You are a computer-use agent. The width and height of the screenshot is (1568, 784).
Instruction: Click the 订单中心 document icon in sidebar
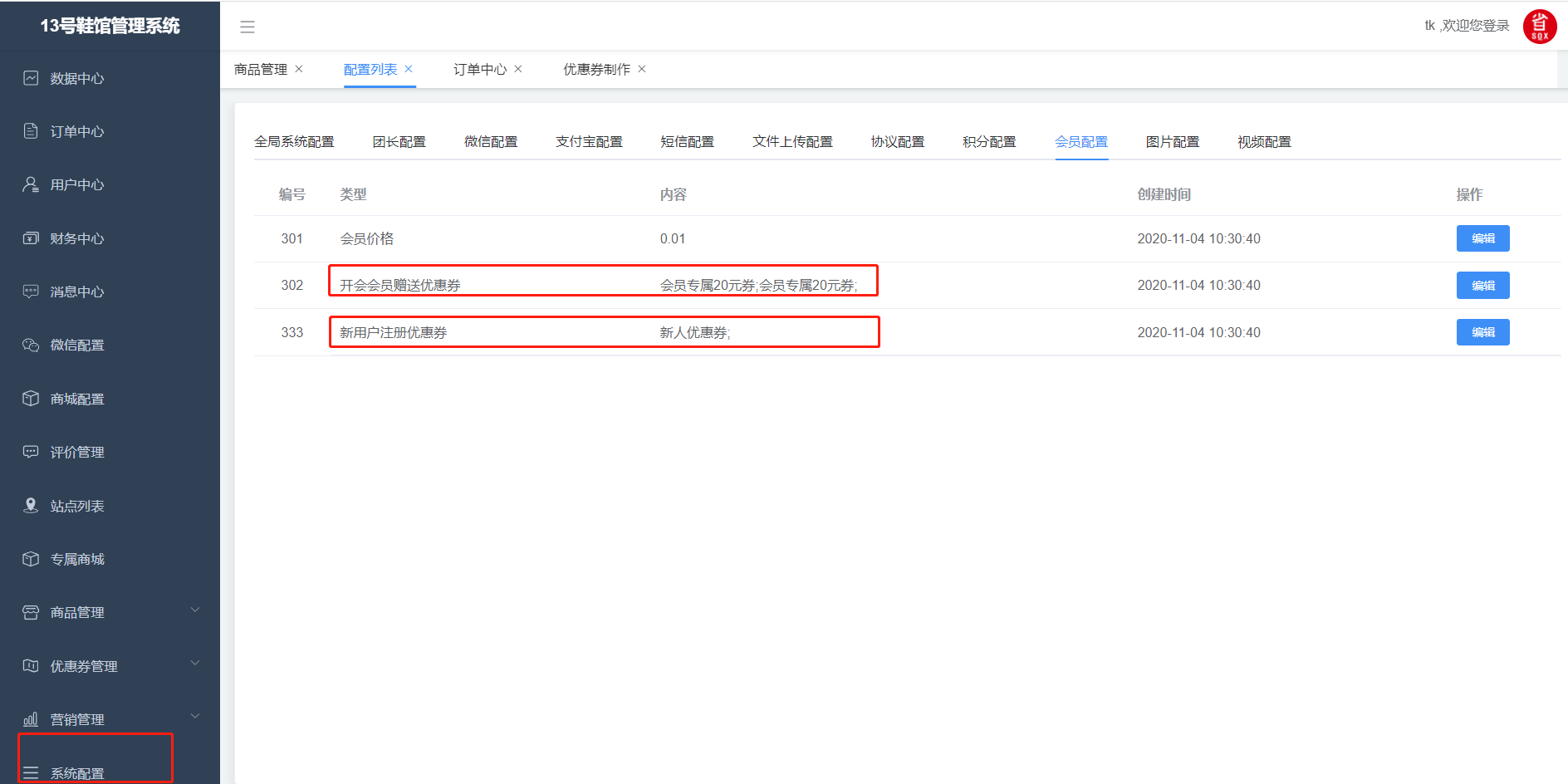(x=31, y=131)
